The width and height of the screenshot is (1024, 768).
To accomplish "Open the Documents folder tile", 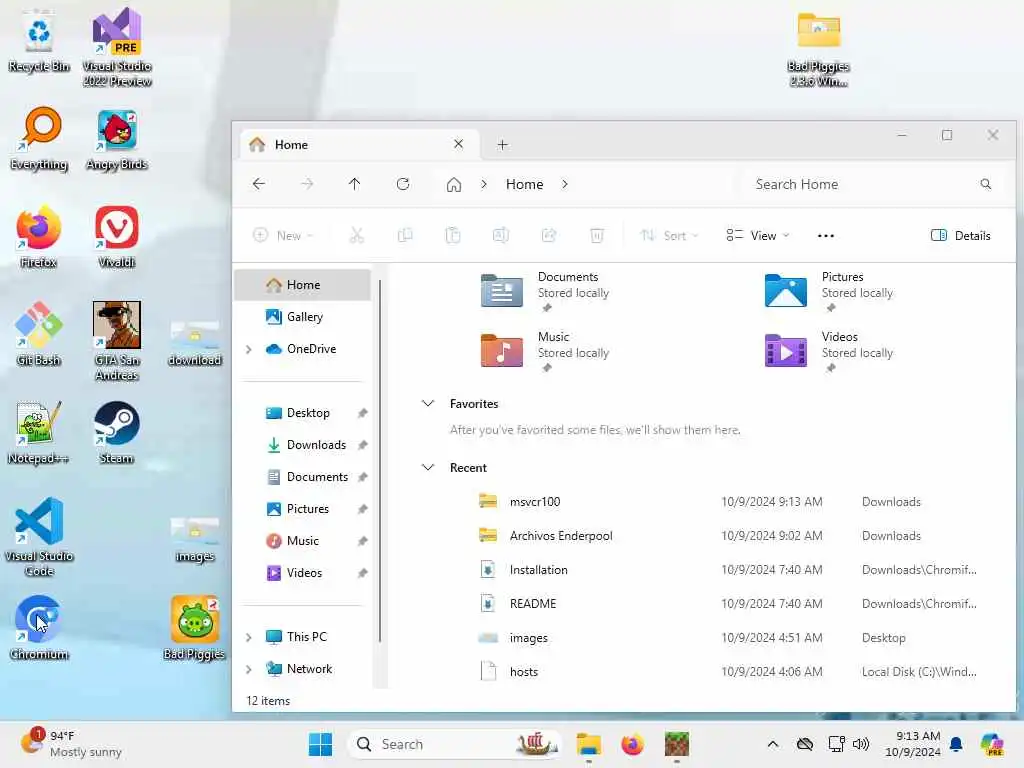I will pos(545,291).
